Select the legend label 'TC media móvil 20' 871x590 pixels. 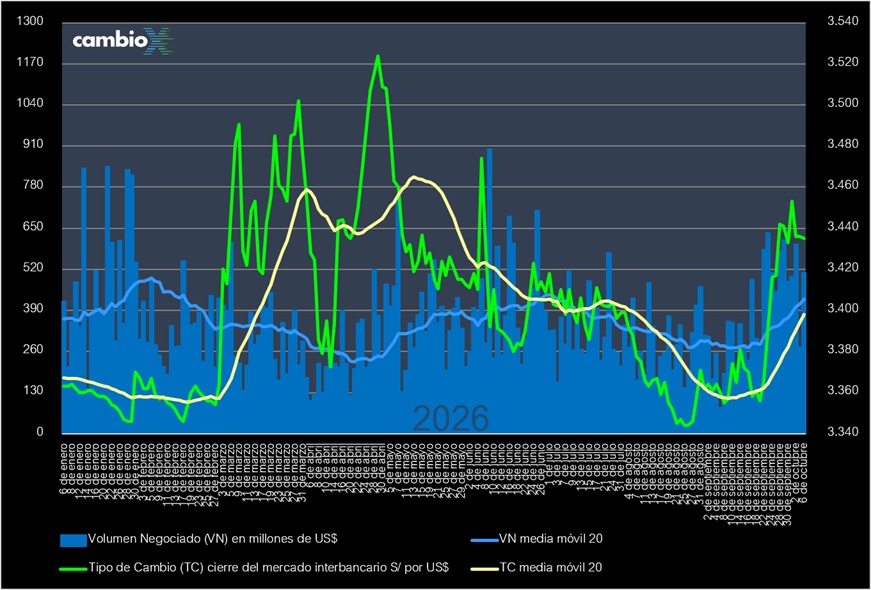(551, 568)
